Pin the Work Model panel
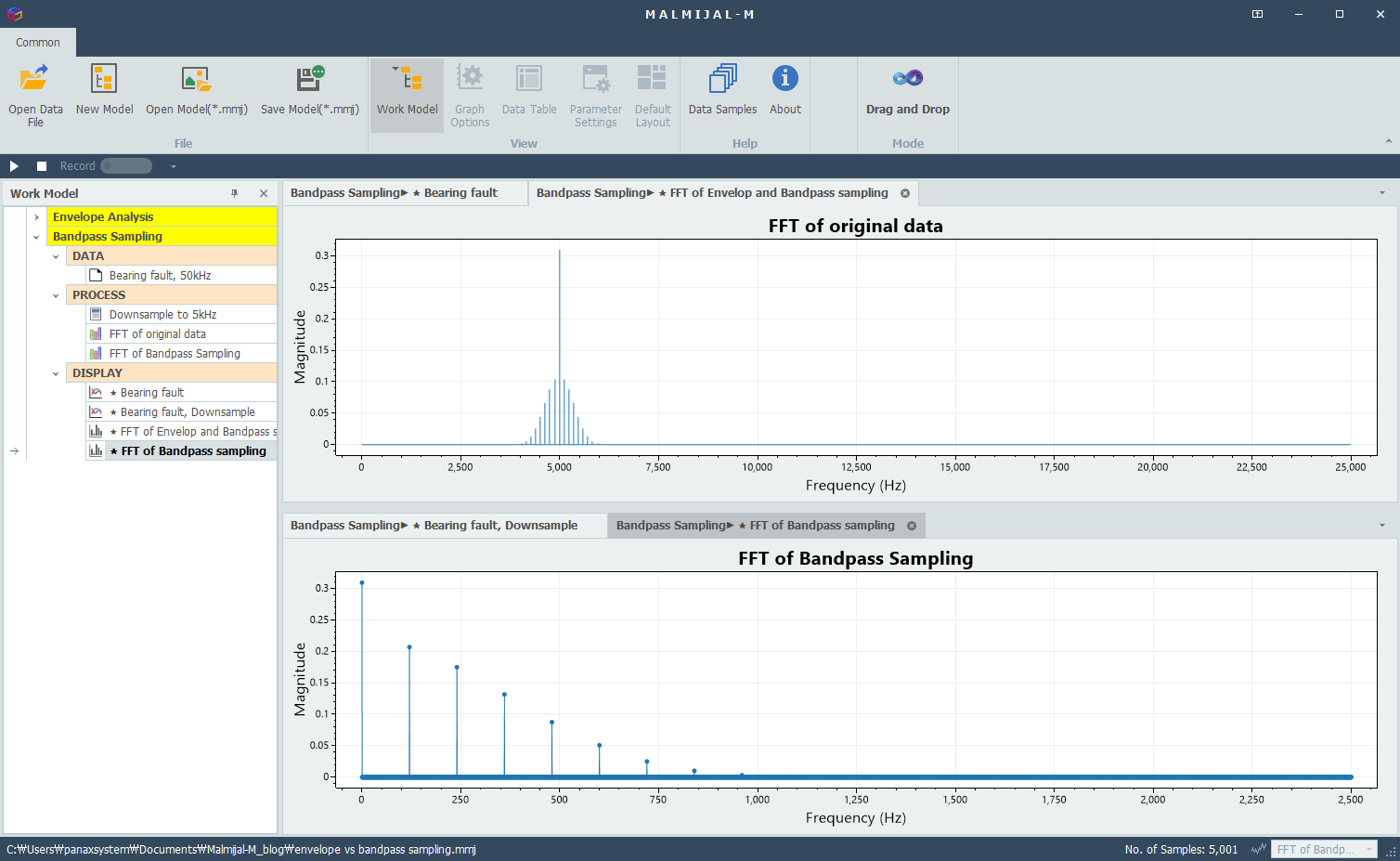Image resolution: width=1400 pixels, height=861 pixels. [235, 193]
